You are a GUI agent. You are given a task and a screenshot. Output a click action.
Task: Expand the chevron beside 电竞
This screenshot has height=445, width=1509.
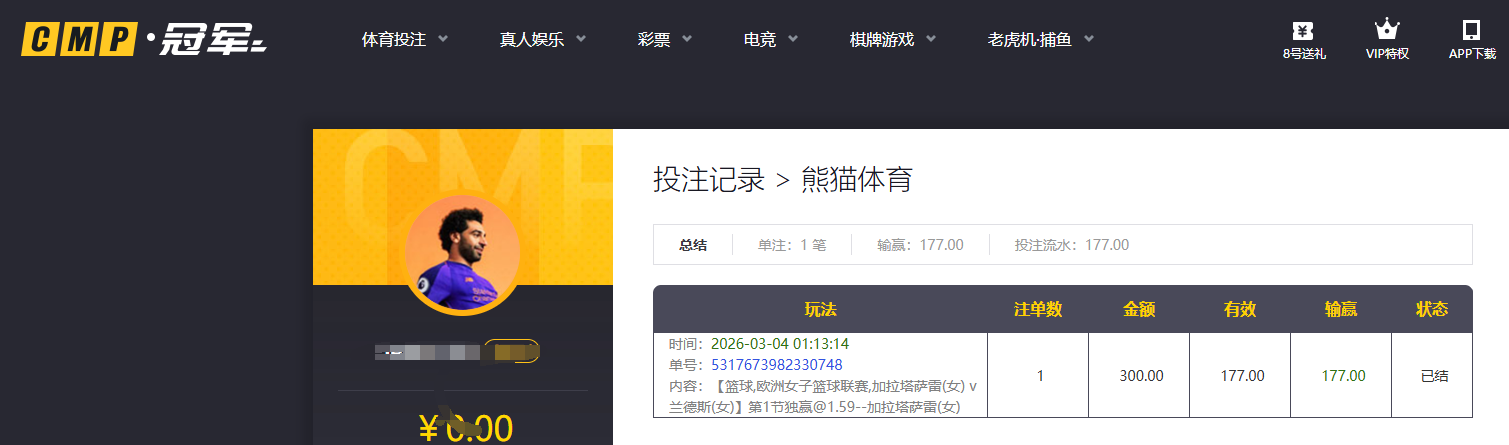click(793, 40)
